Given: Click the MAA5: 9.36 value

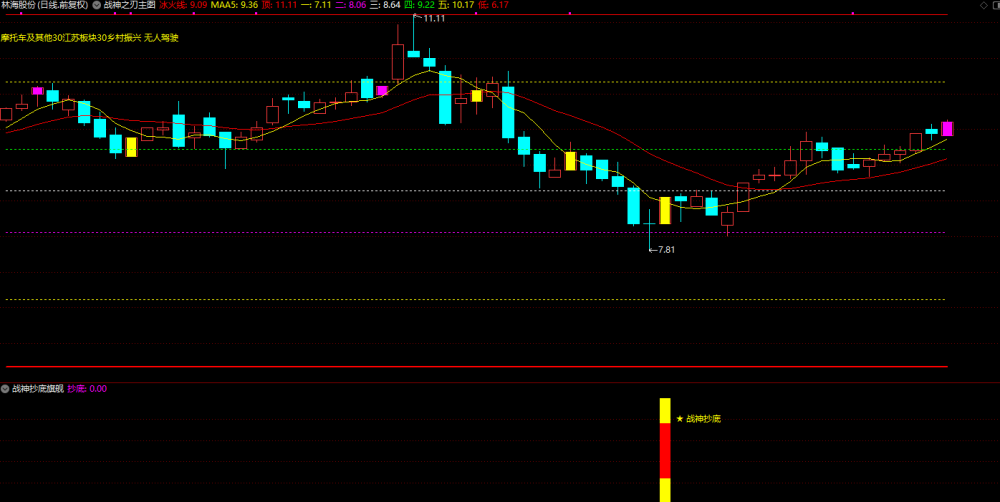Looking at the screenshot, I should (x=234, y=4).
